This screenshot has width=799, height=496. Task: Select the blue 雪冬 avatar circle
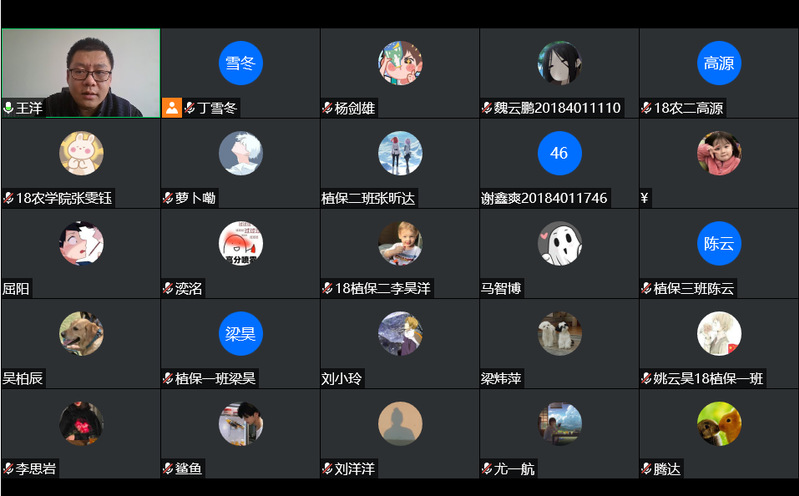[241, 63]
